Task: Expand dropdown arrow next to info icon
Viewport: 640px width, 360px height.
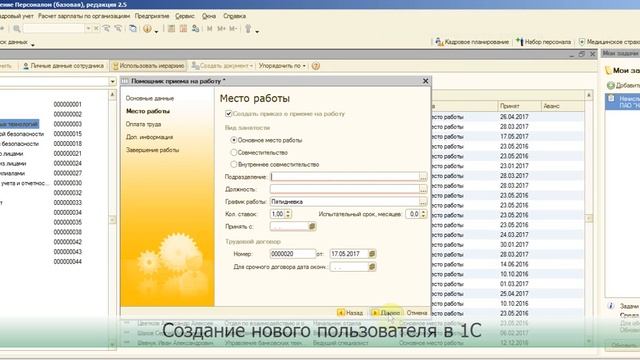Action: [x=156, y=31]
